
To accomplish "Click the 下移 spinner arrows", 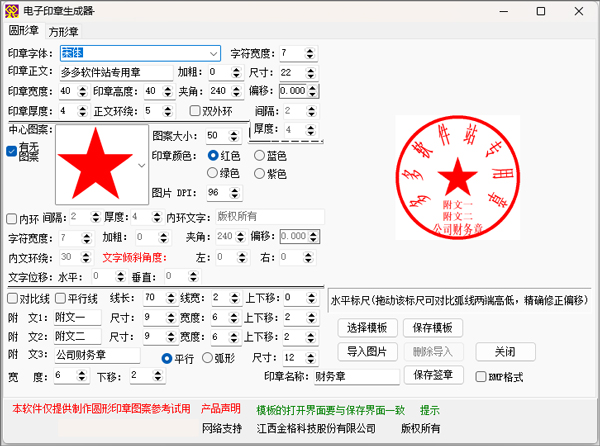I will pos(158,376).
